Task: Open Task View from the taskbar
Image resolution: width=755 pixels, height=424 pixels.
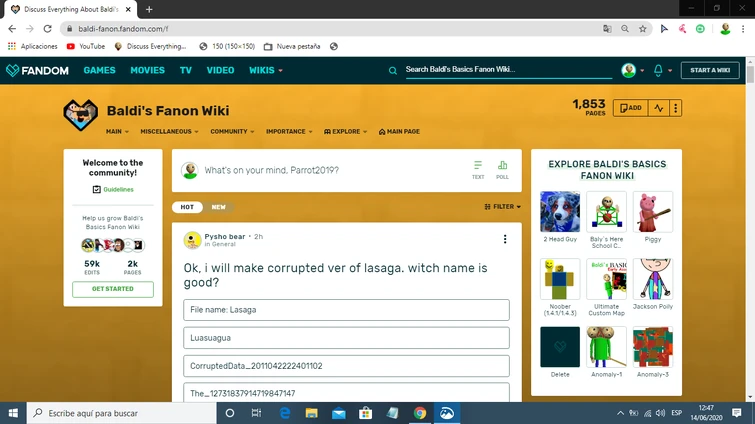Action: click(256, 413)
